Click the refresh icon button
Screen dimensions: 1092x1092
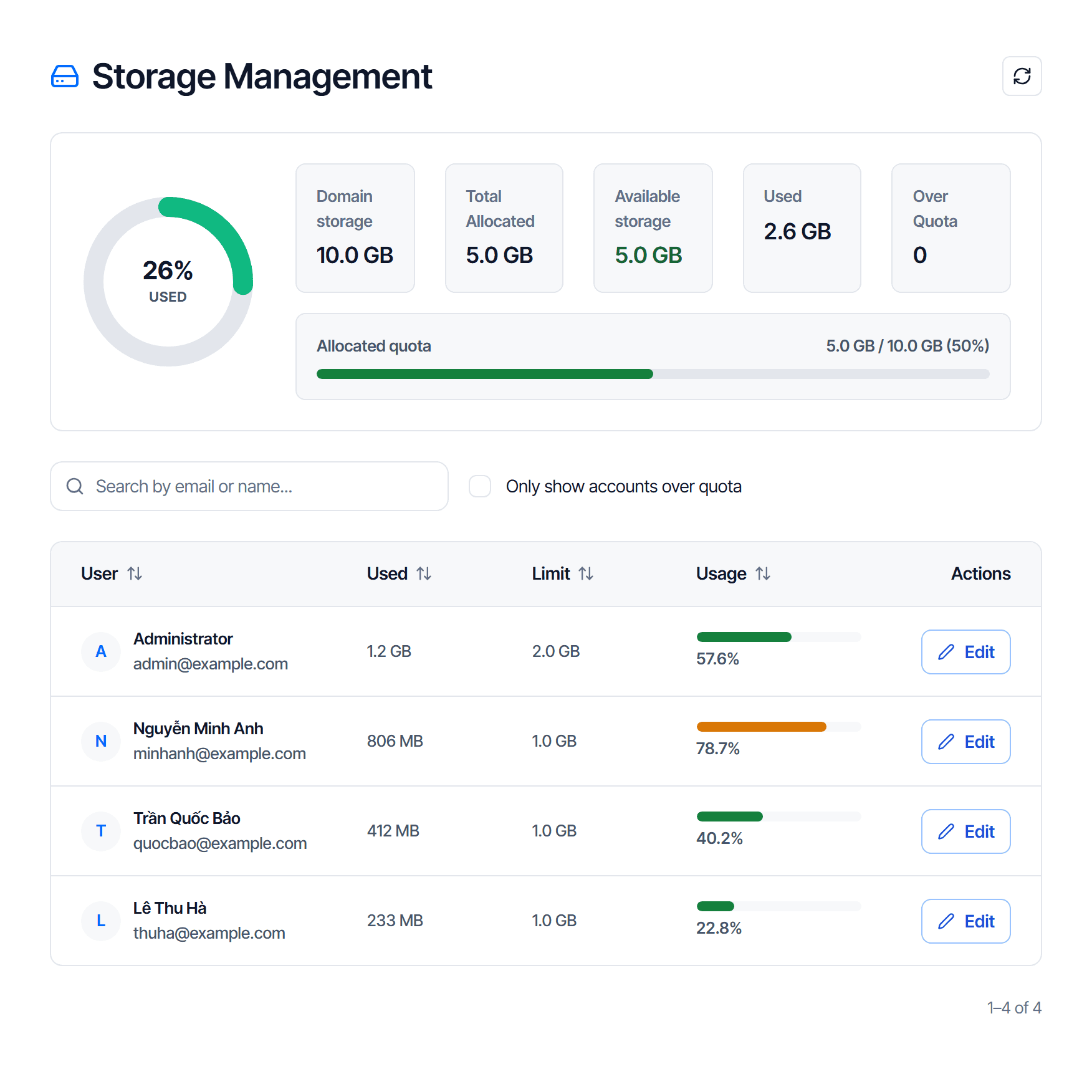[1022, 76]
